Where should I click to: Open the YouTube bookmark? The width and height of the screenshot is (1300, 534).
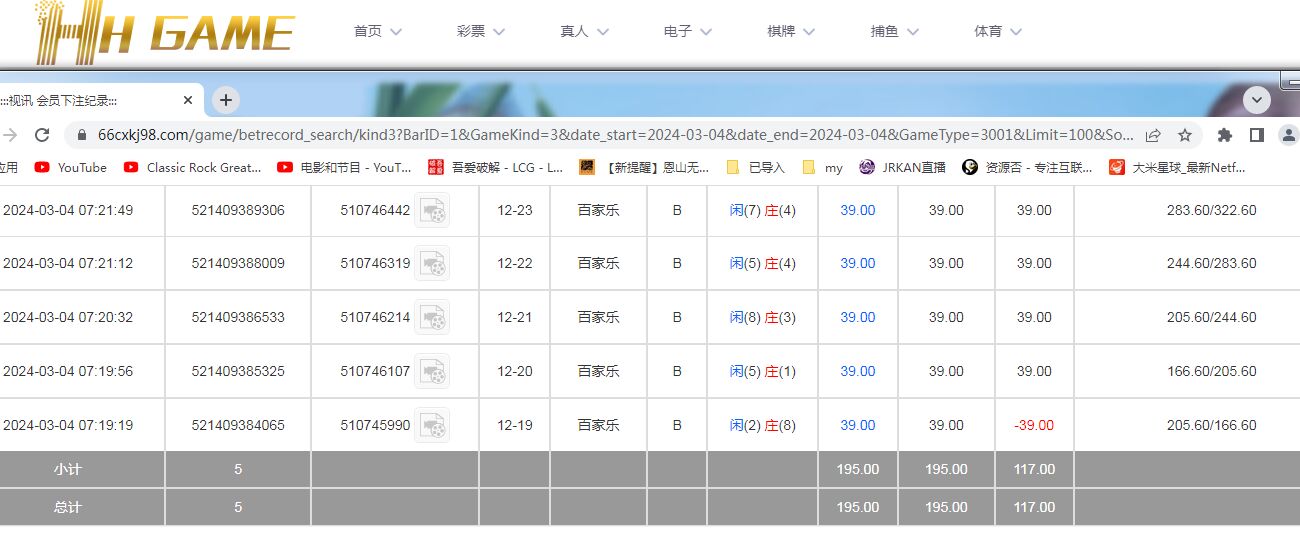click(x=71, y=168)
